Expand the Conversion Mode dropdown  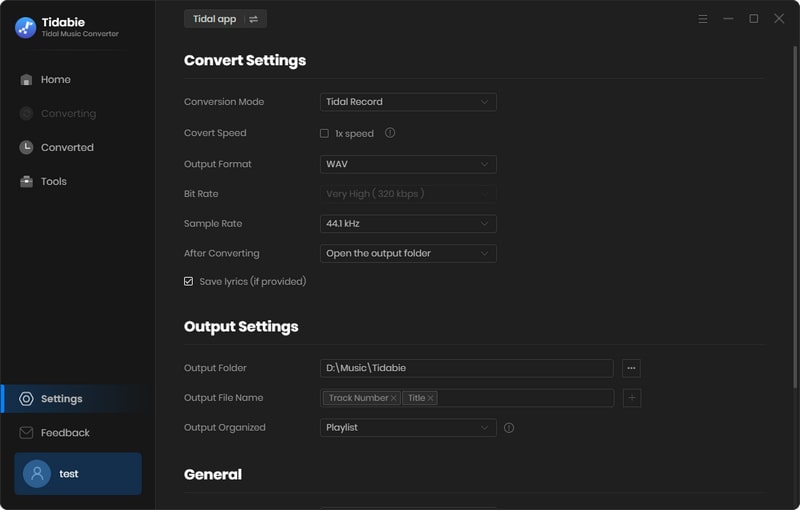point(408,102)
